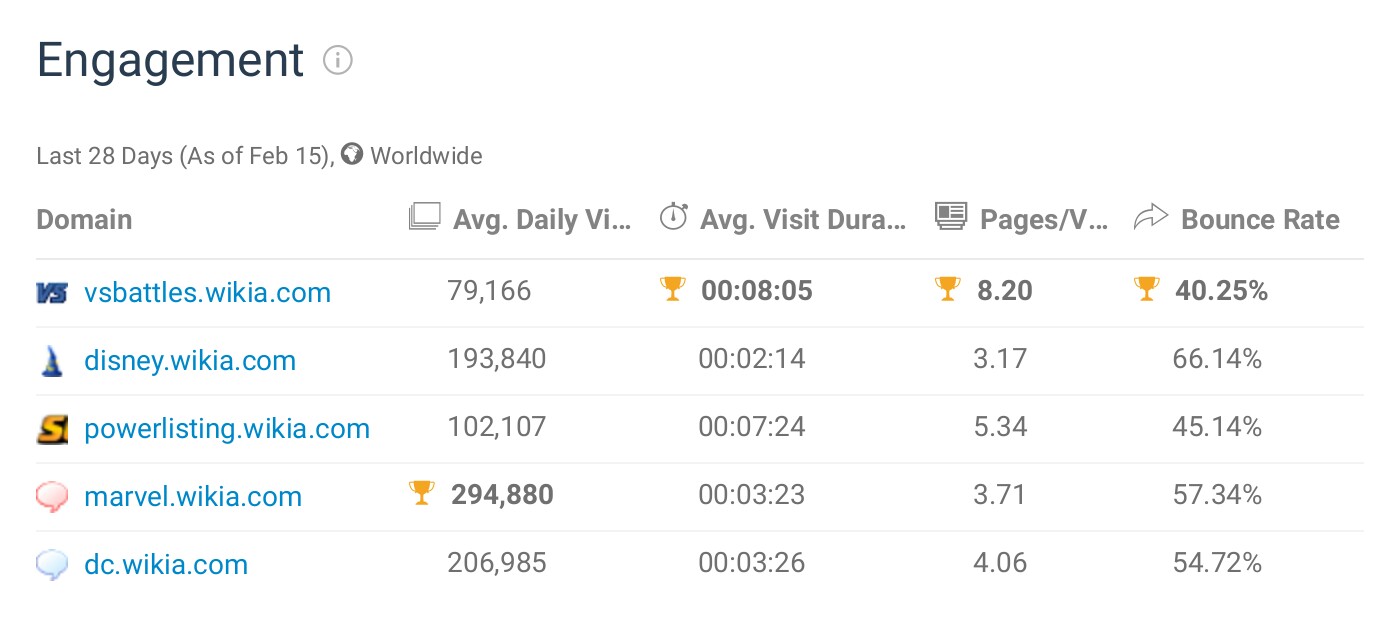This screenshot has width=1389, height=623.
Task: Open the disney.wikia.com link
Action: [190, 361]
